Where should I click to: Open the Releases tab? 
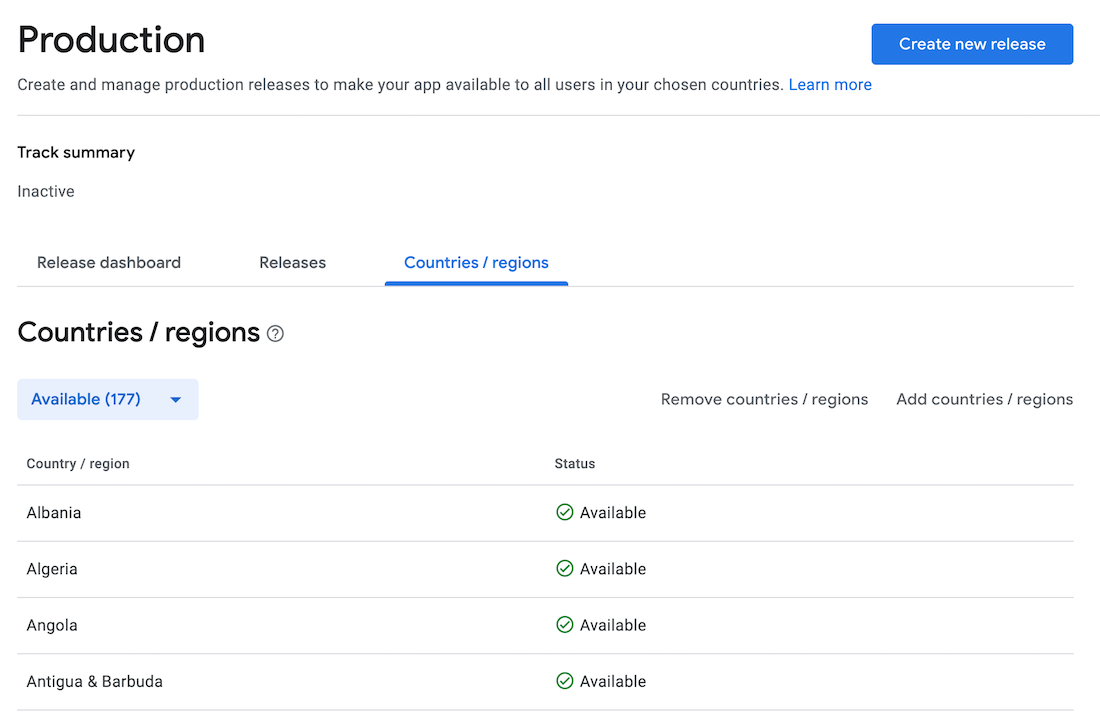point(292,263)
